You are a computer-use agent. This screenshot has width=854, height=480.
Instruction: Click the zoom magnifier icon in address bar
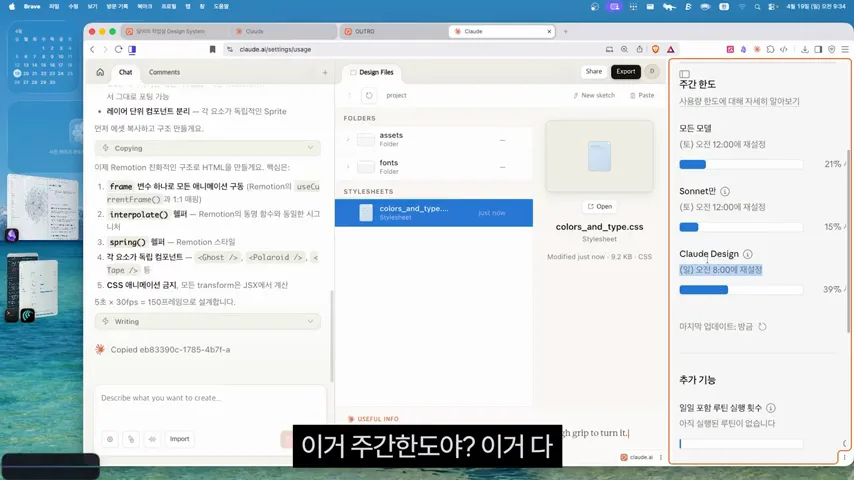tap(624, 49)
